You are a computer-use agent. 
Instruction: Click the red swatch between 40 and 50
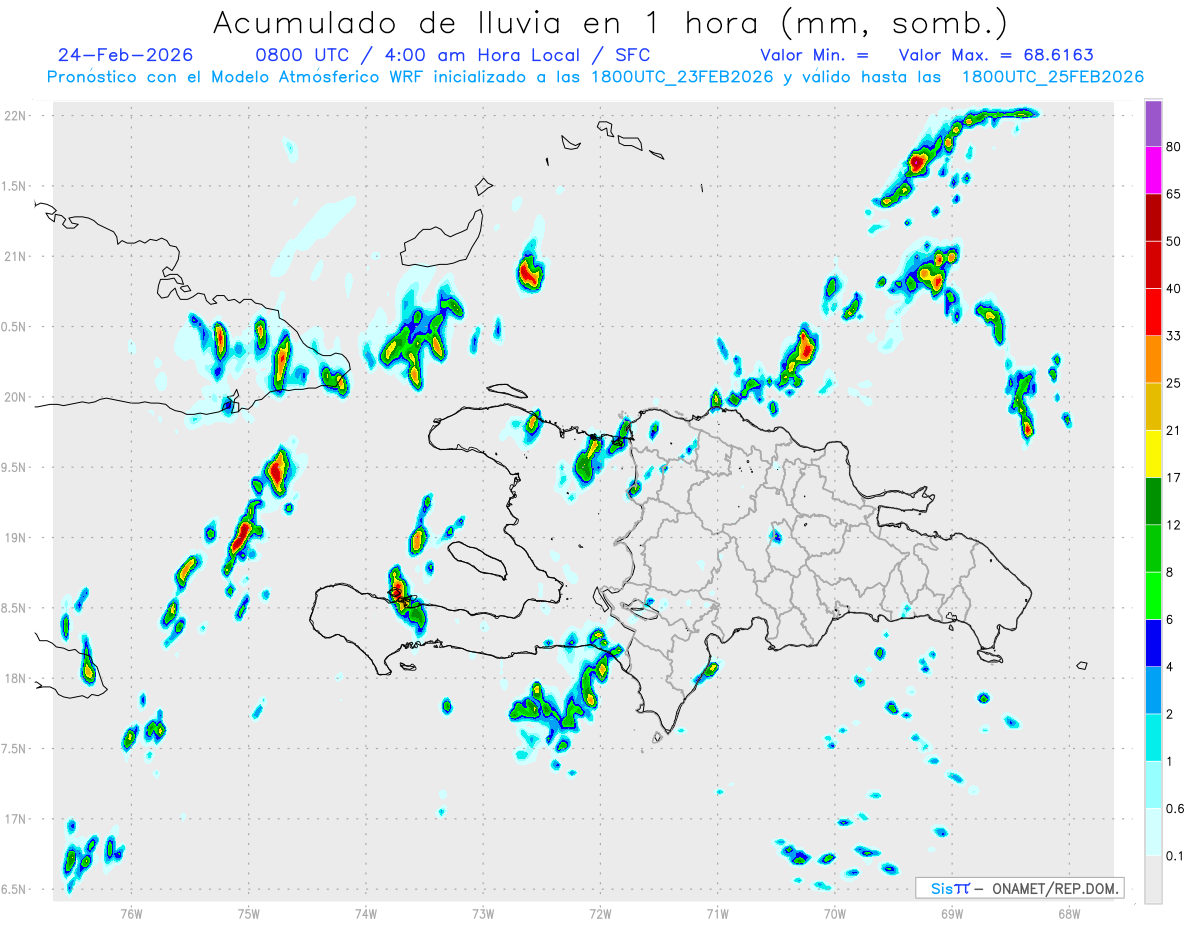tap(1153, 265)
